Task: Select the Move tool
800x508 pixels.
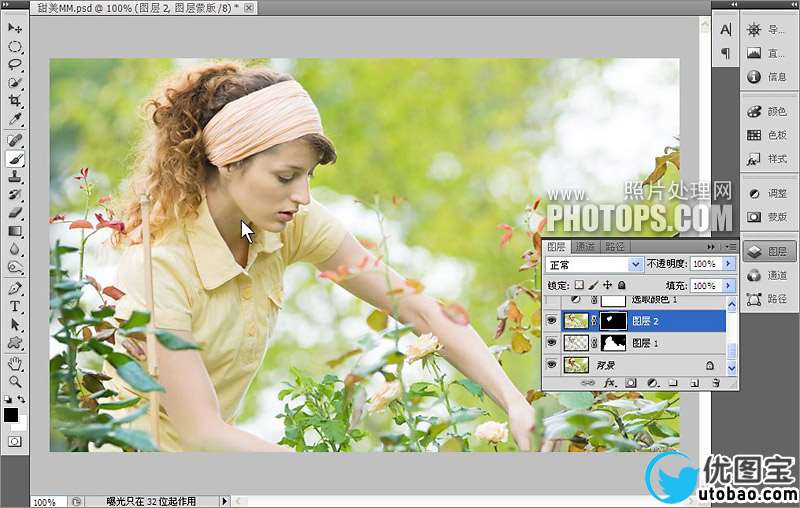Action: coord(15,28)
